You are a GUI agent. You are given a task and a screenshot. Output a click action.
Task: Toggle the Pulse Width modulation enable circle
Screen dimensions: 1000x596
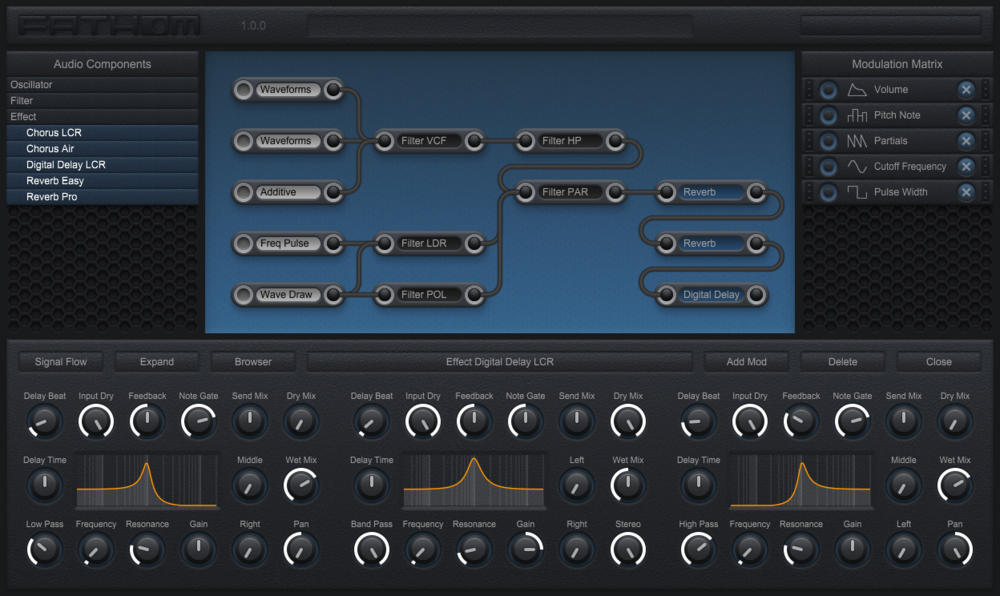pyautogui.click(x=828, y=192)
